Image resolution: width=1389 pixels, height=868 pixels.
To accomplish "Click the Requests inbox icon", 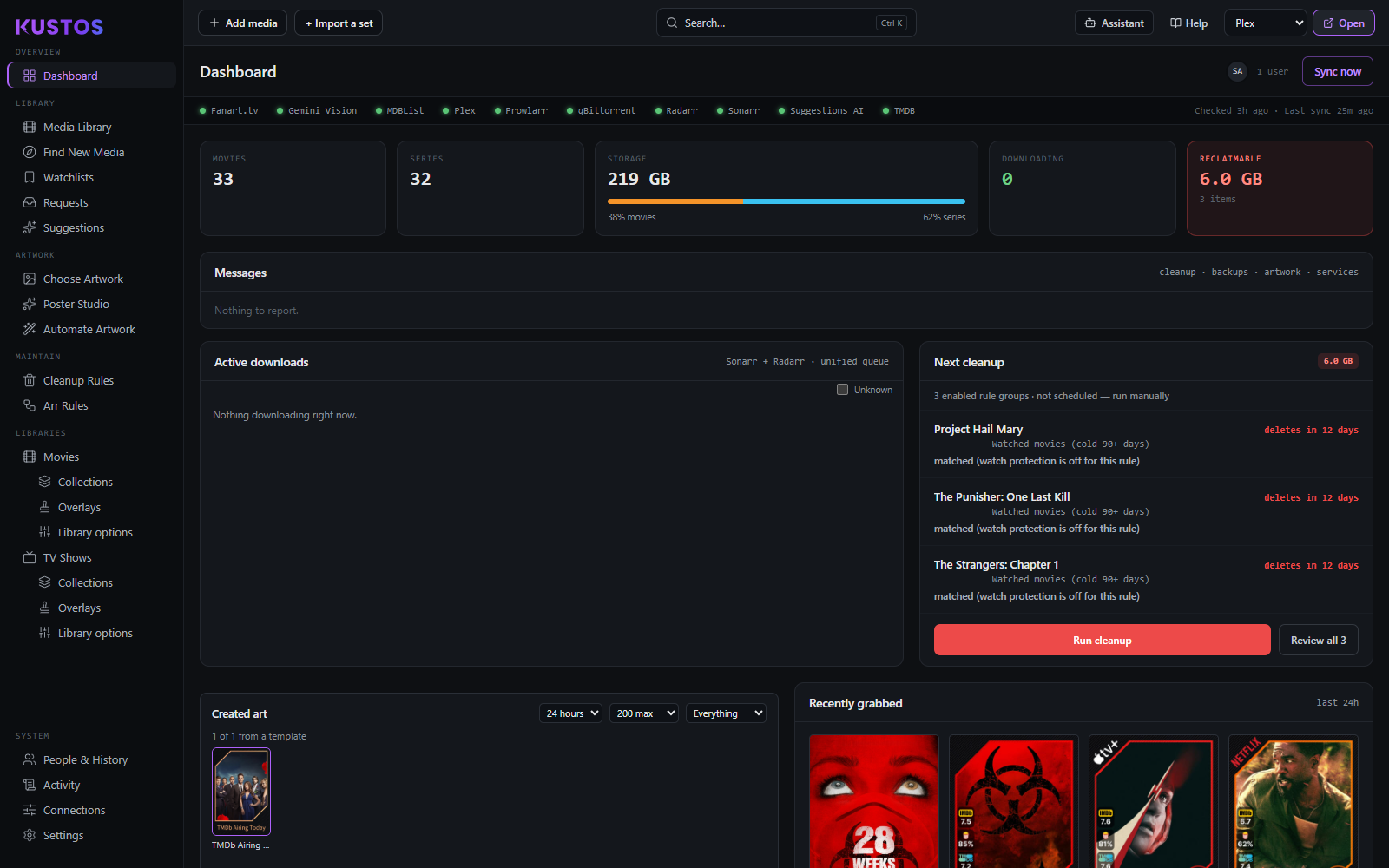I will tap(30, 202).
